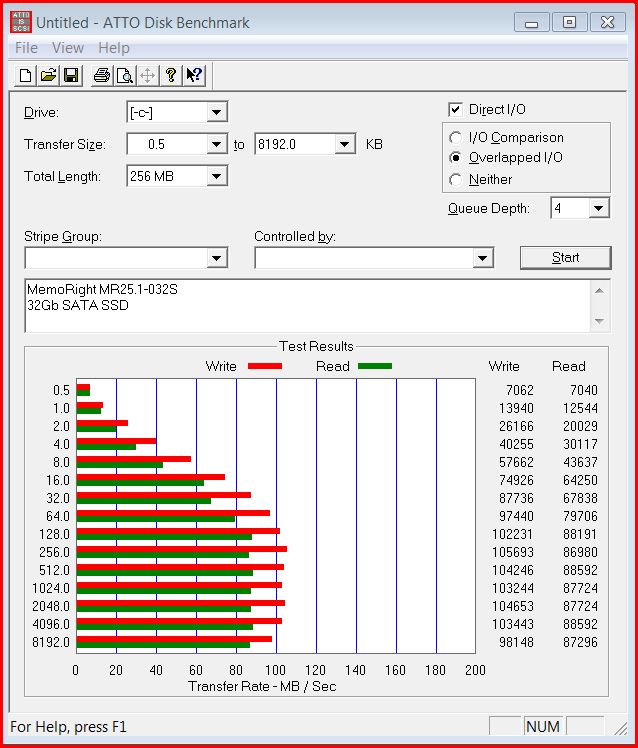638x748 pixels.
Task: Select the I/O Comparison radio button
Action: (x=455, y=138)
